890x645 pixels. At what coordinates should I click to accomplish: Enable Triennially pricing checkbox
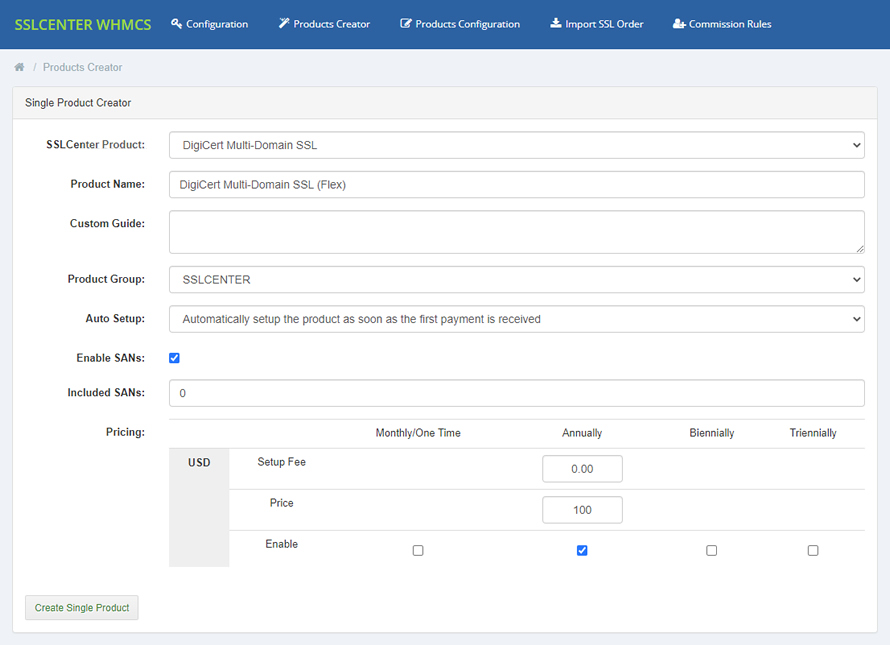click(x=813, y=551)
